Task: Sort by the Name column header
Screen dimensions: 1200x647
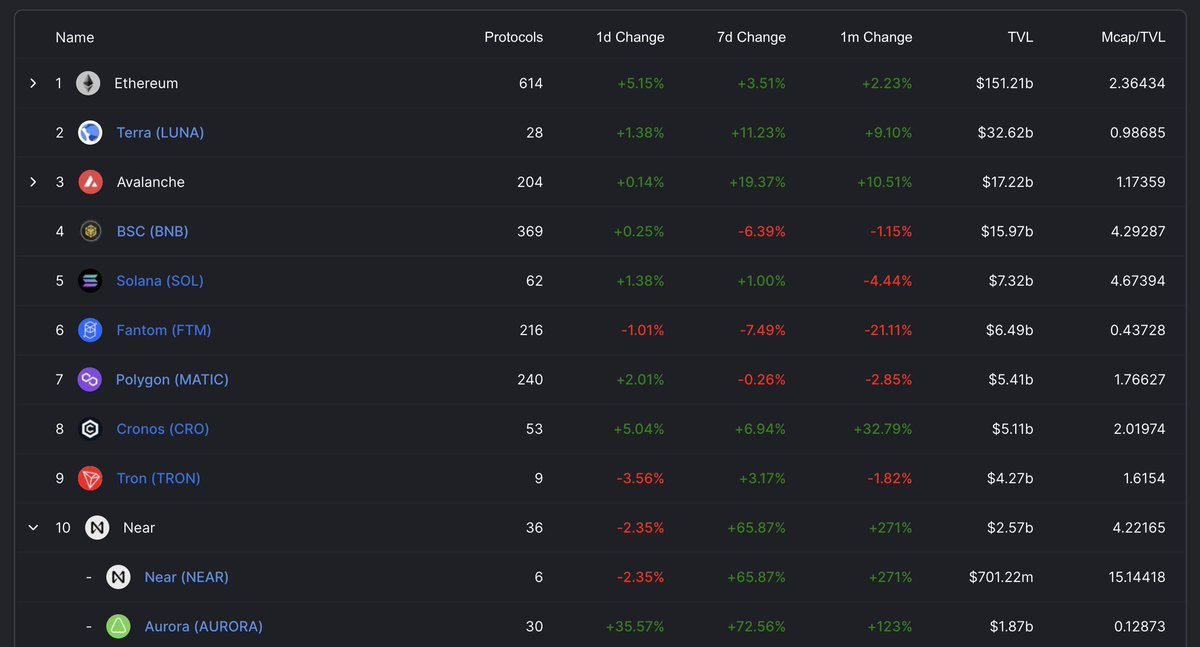Action: pos(75,37)
